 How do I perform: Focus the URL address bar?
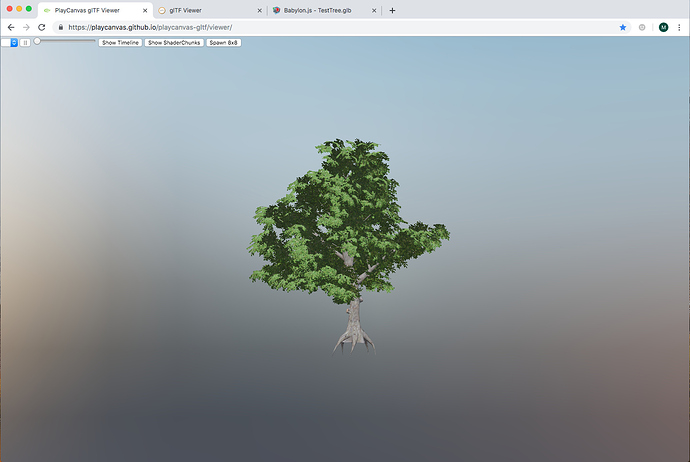(339, 27)
